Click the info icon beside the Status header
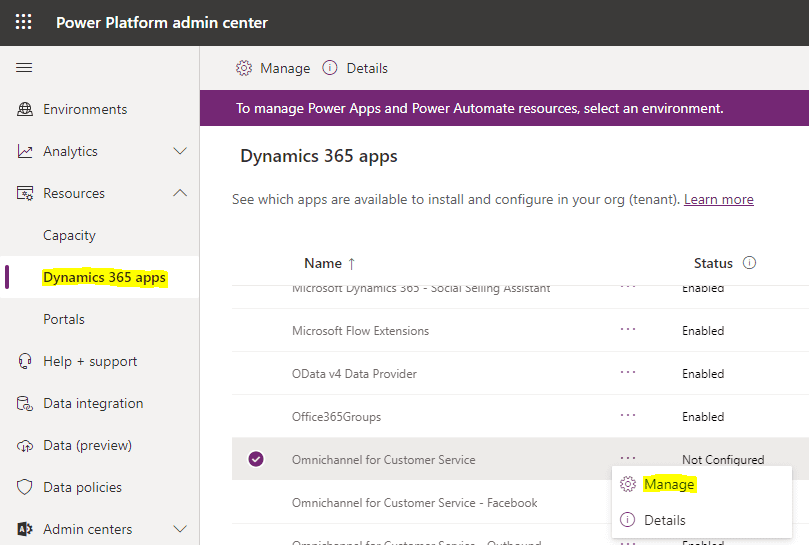 click(749, 263)
